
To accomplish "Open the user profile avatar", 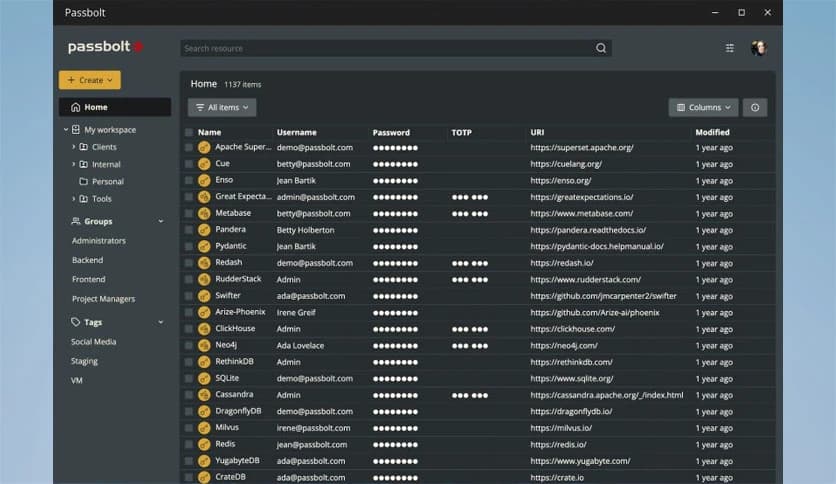I will pyautogui.click(x=758, y=48).
